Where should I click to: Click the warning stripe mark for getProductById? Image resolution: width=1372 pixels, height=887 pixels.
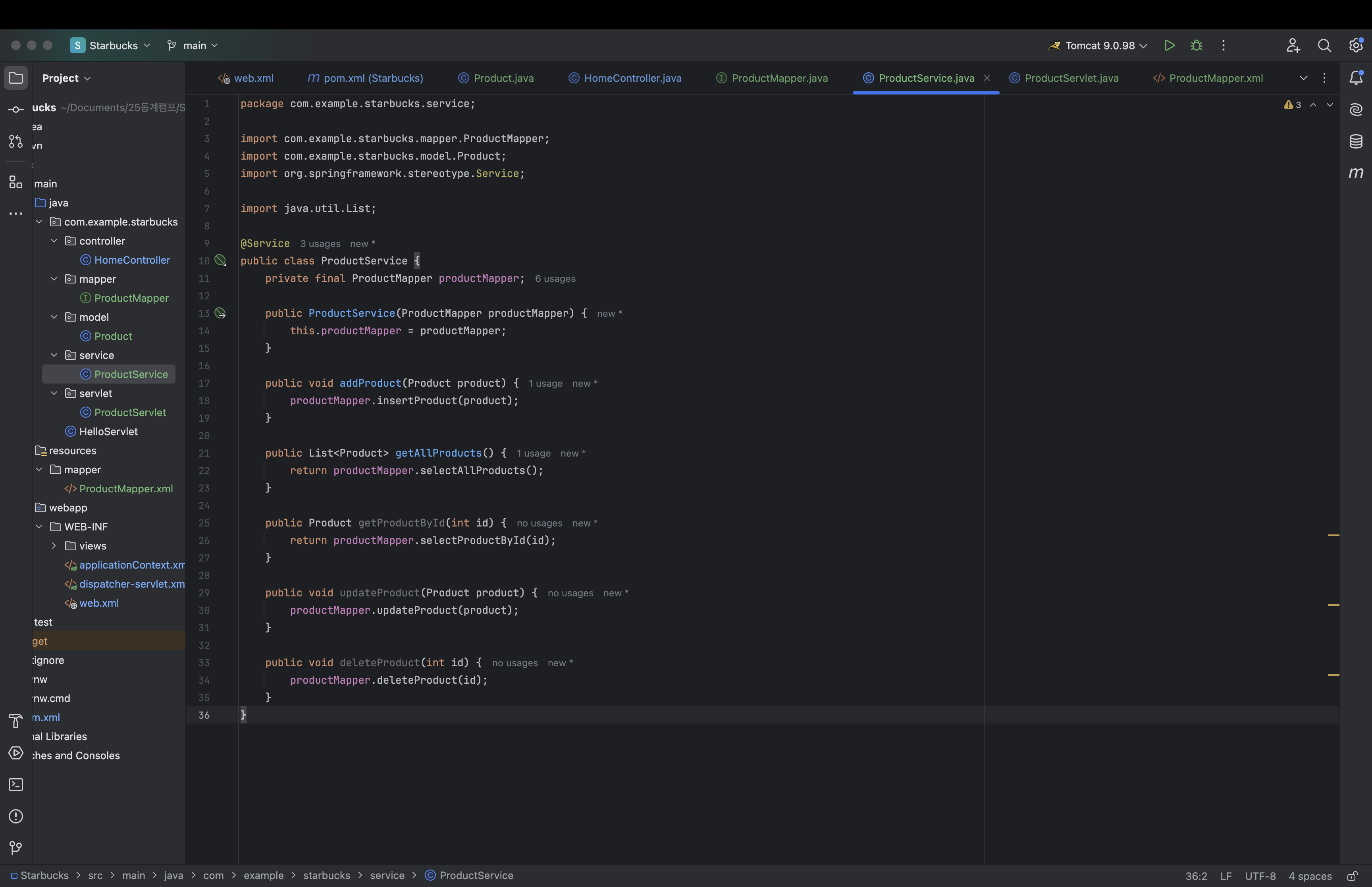1333,535
